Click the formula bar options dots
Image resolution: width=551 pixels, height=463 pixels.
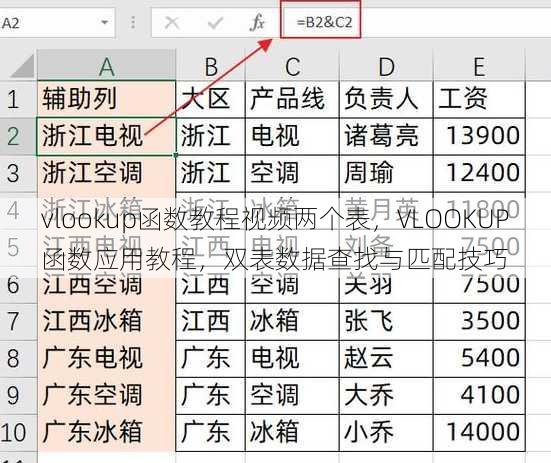pos(133,22)
